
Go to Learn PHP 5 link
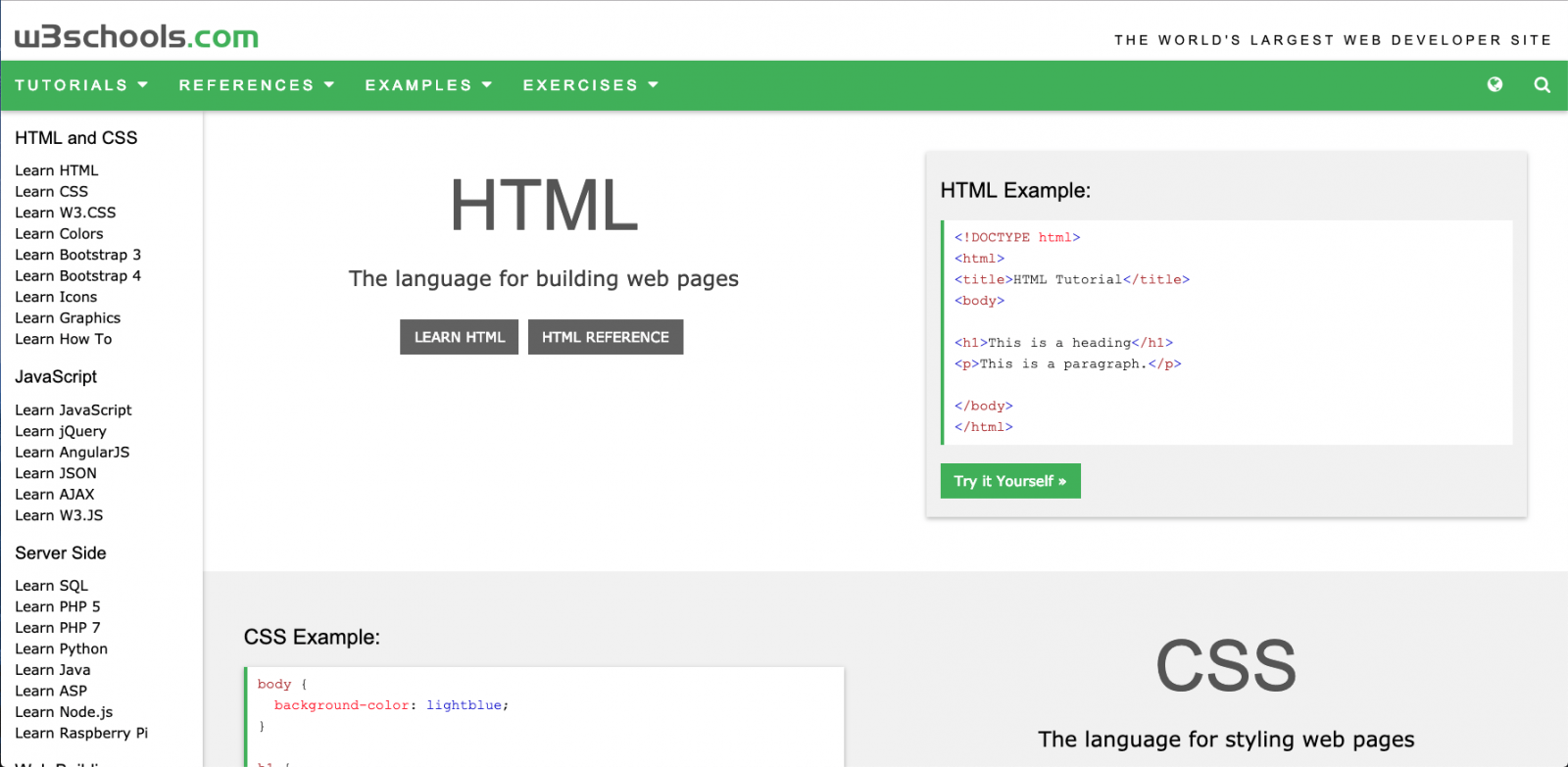tap(58, 606)
